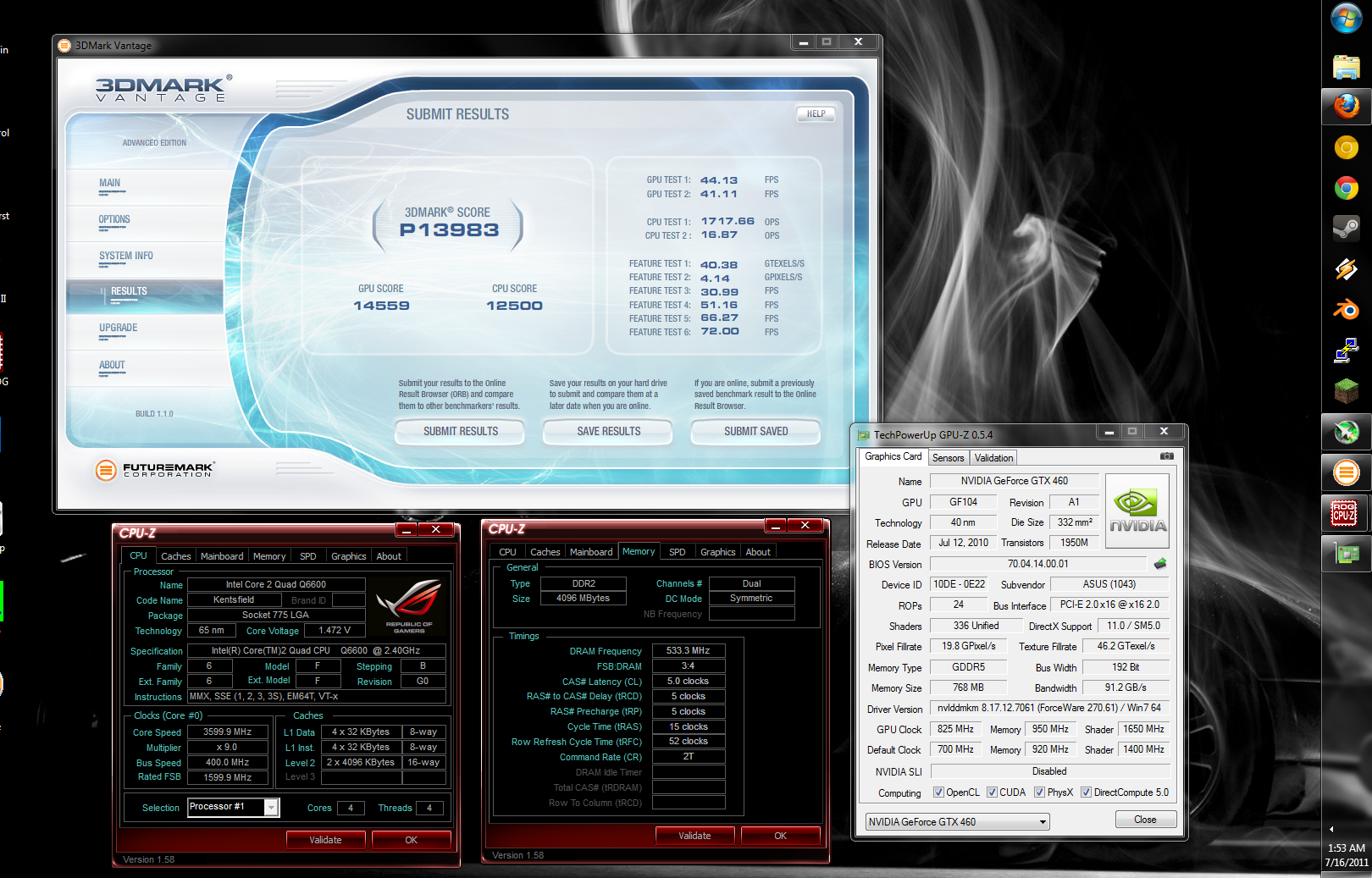Launch Minecraft grass block icon

[1346, 390]
